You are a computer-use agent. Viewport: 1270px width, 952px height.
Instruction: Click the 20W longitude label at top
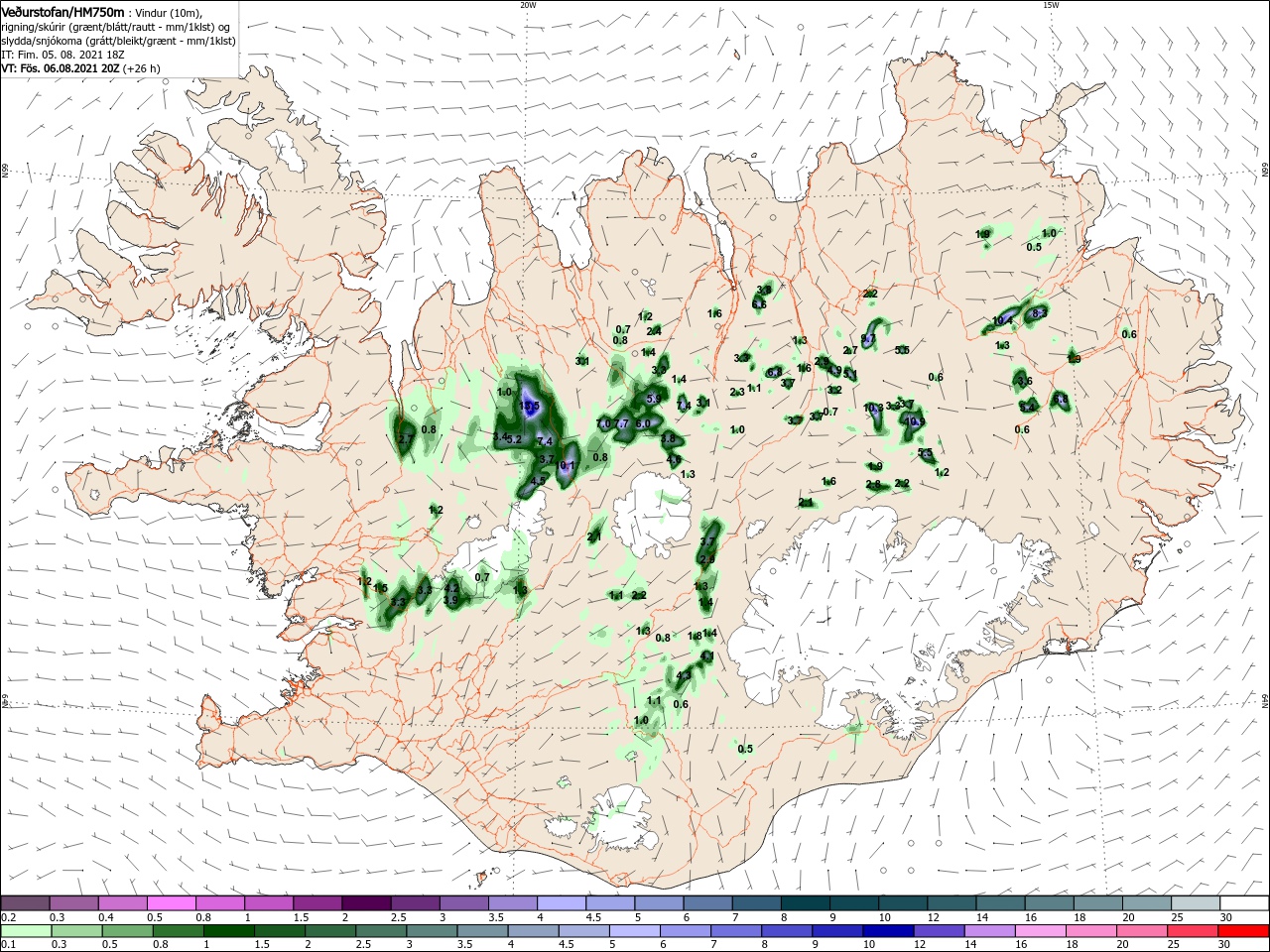[528, 5]
